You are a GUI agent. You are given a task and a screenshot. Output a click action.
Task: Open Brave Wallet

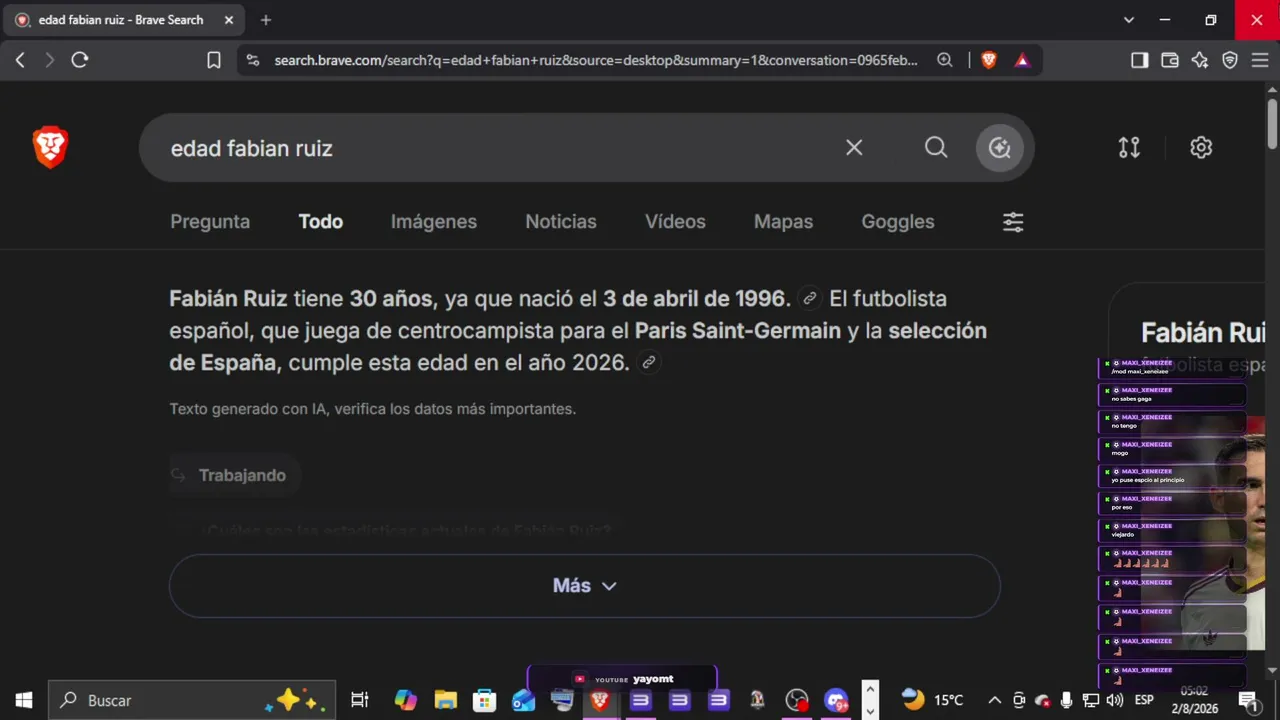1169,60
